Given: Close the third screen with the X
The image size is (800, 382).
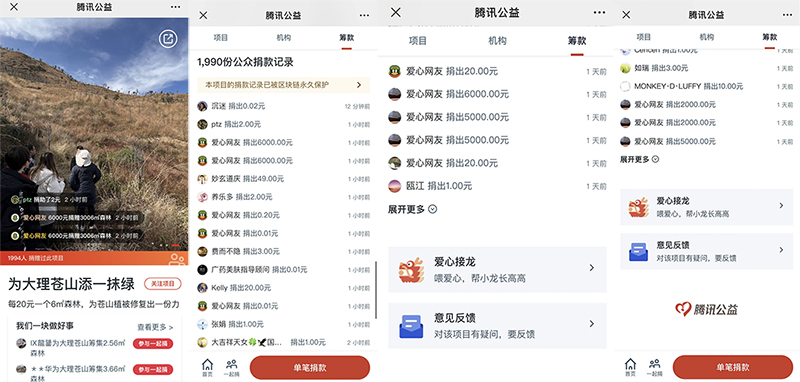Looking at the screenshot, I should 395,12.
